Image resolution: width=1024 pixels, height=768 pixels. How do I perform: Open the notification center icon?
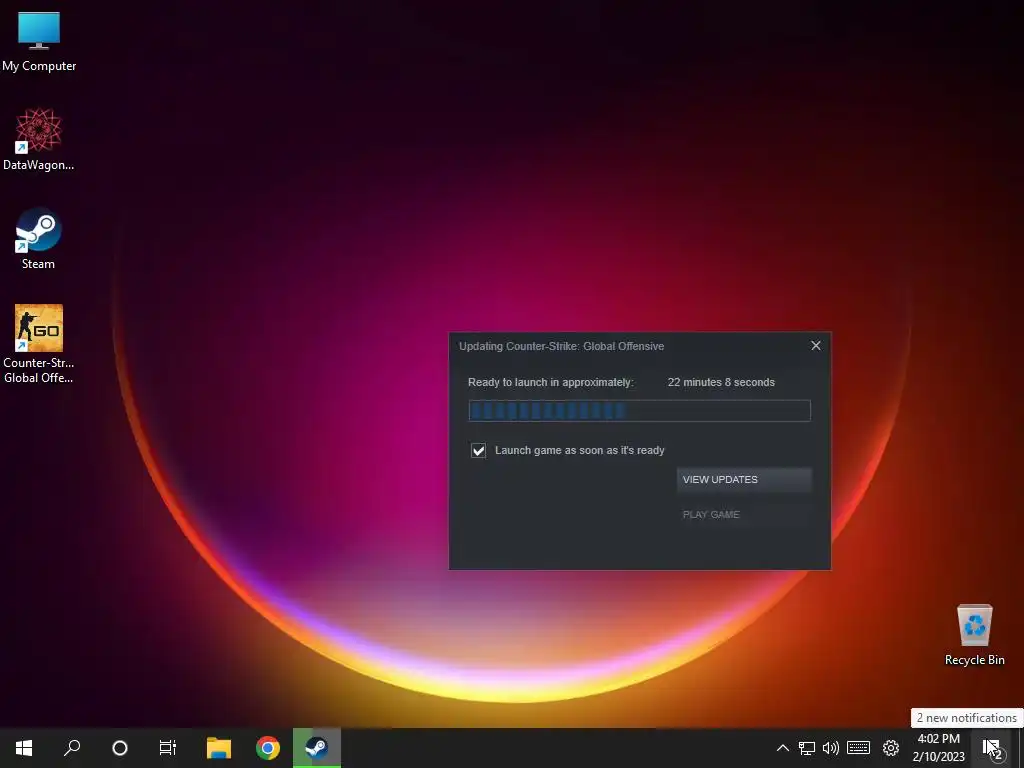[991, 748]
